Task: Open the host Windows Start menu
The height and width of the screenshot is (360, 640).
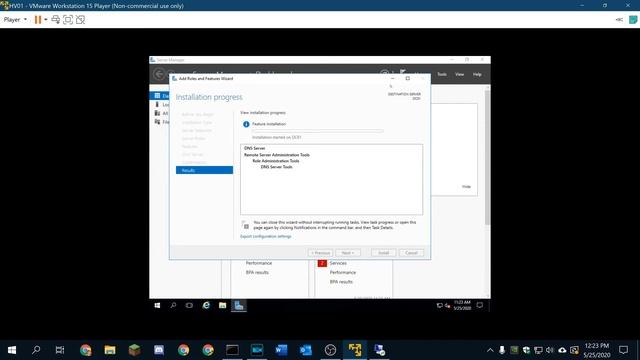Action: 12,350
